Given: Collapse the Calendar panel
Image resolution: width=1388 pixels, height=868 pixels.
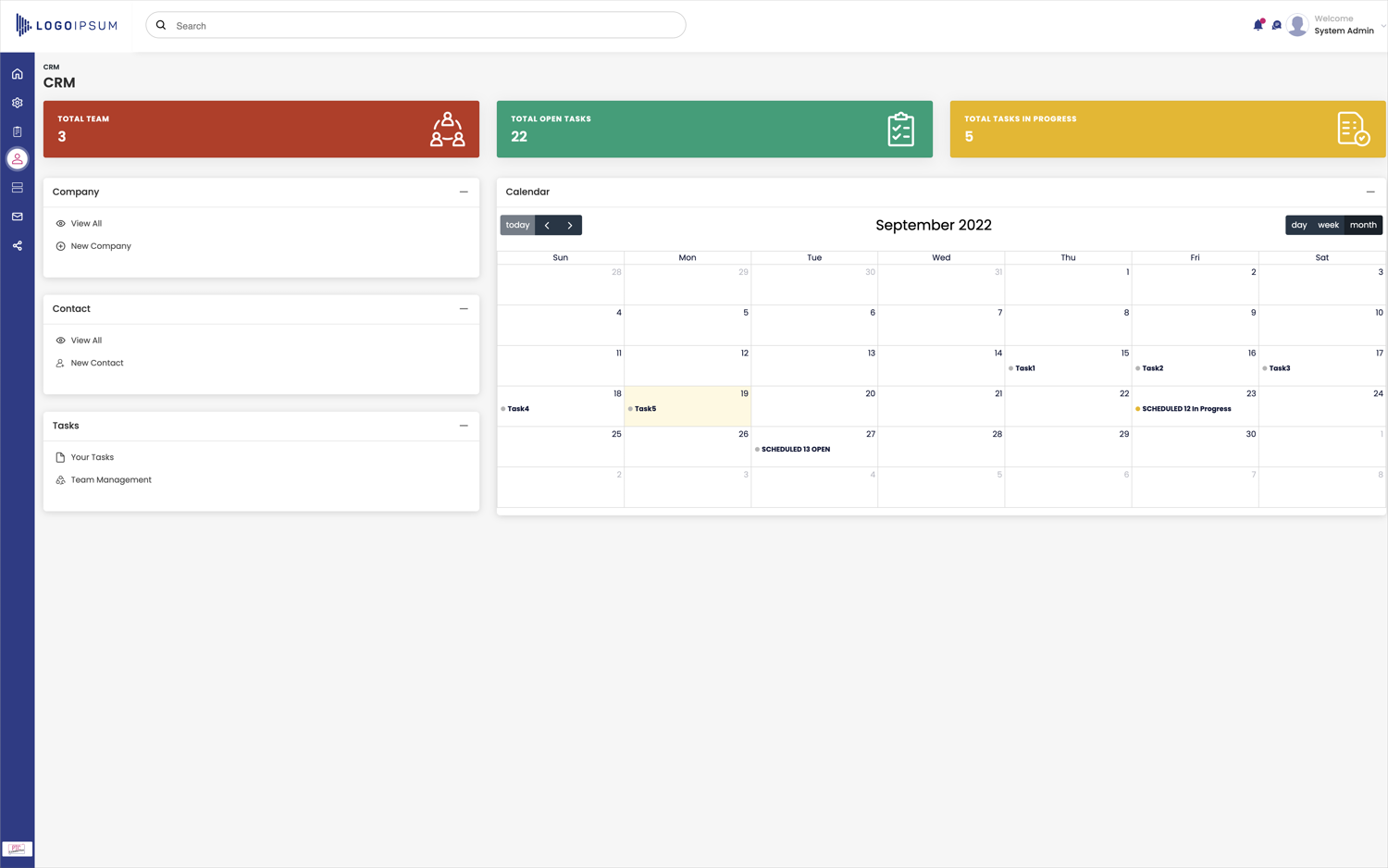Looking at the screenshot, I should [x=1370, y=192].
